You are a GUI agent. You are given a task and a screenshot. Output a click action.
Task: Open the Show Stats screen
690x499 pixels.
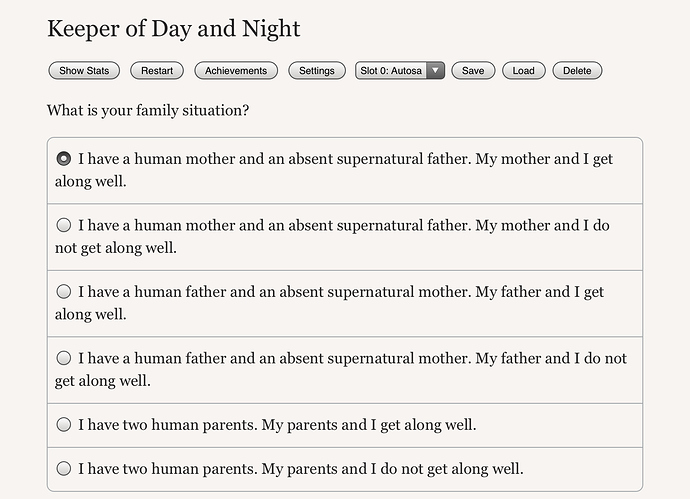[84, 71]
